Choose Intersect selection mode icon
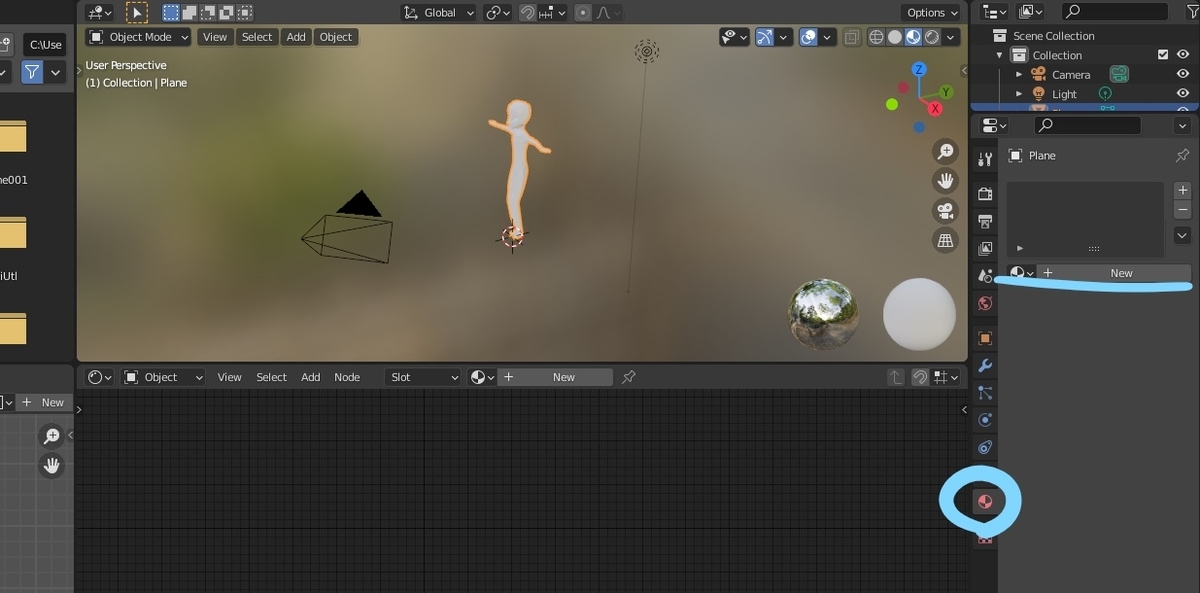 (243, 12)
